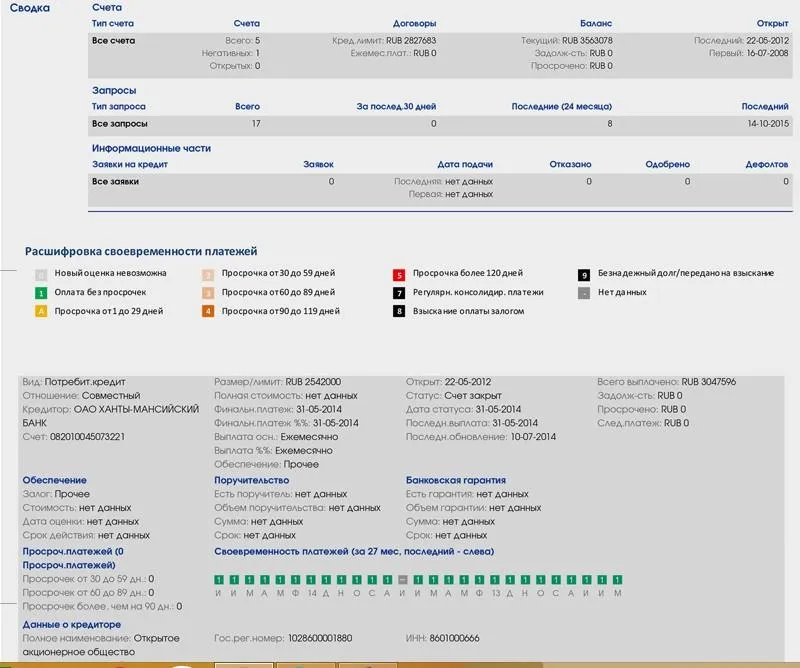Screen dimensions: 800x668
Task: Select the "Все запросы" row
Action: [x=119, y=123]
